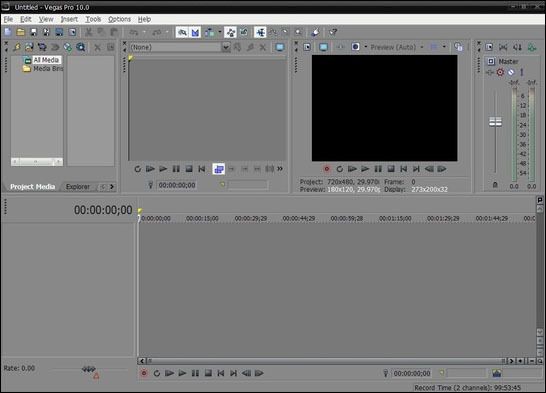Open the Insert menu
The height and width of the screenshot is (393, 546).
point(69,19)
